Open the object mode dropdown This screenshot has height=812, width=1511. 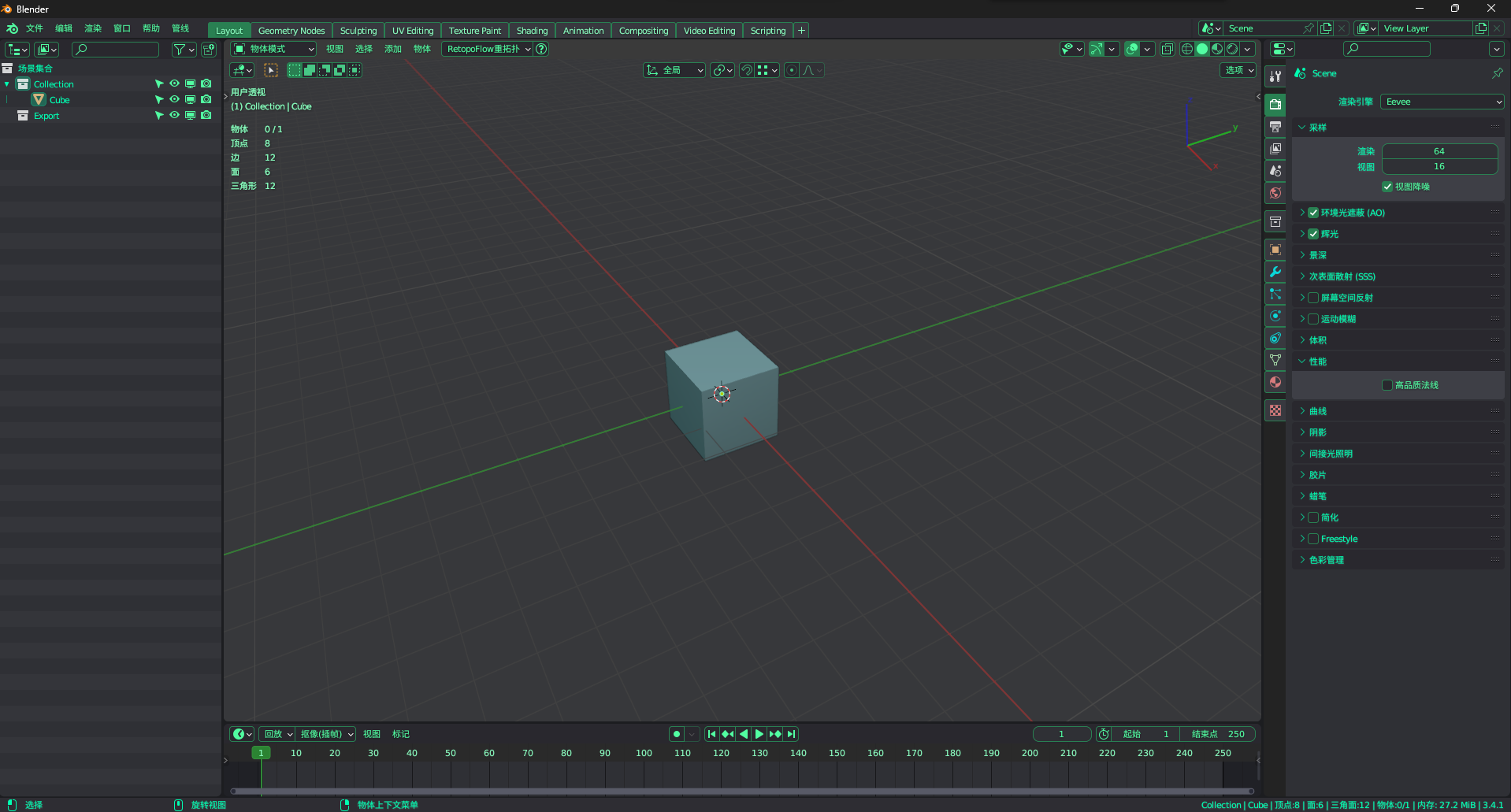(273, 49)
